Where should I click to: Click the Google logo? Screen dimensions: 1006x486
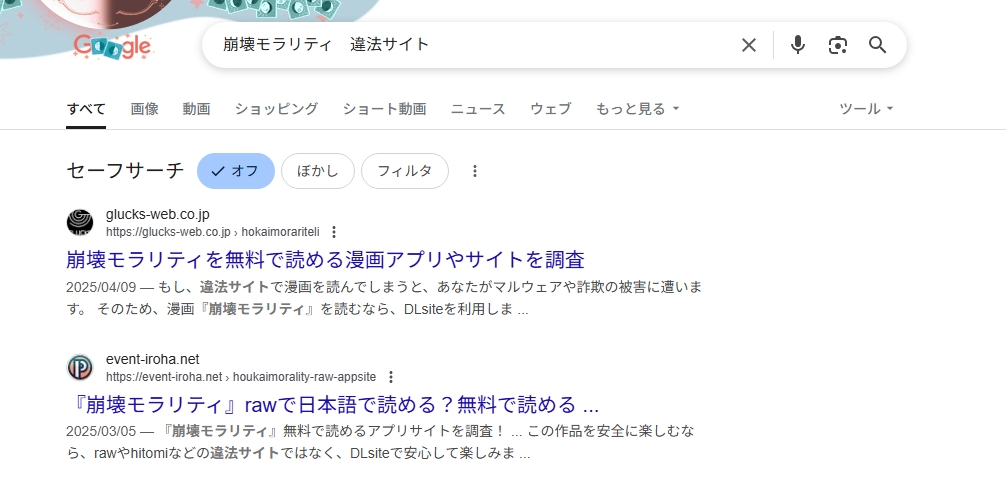tap(113, 47)
